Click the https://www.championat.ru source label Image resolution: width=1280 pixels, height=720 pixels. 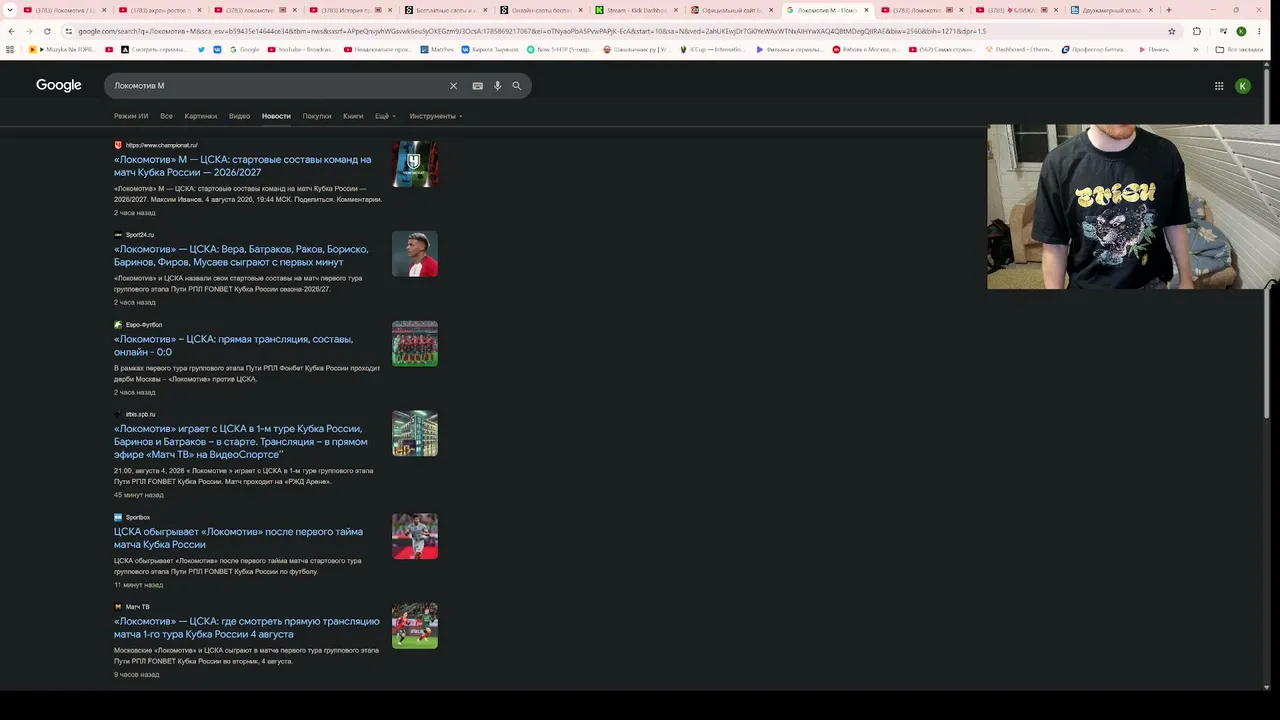161,145
